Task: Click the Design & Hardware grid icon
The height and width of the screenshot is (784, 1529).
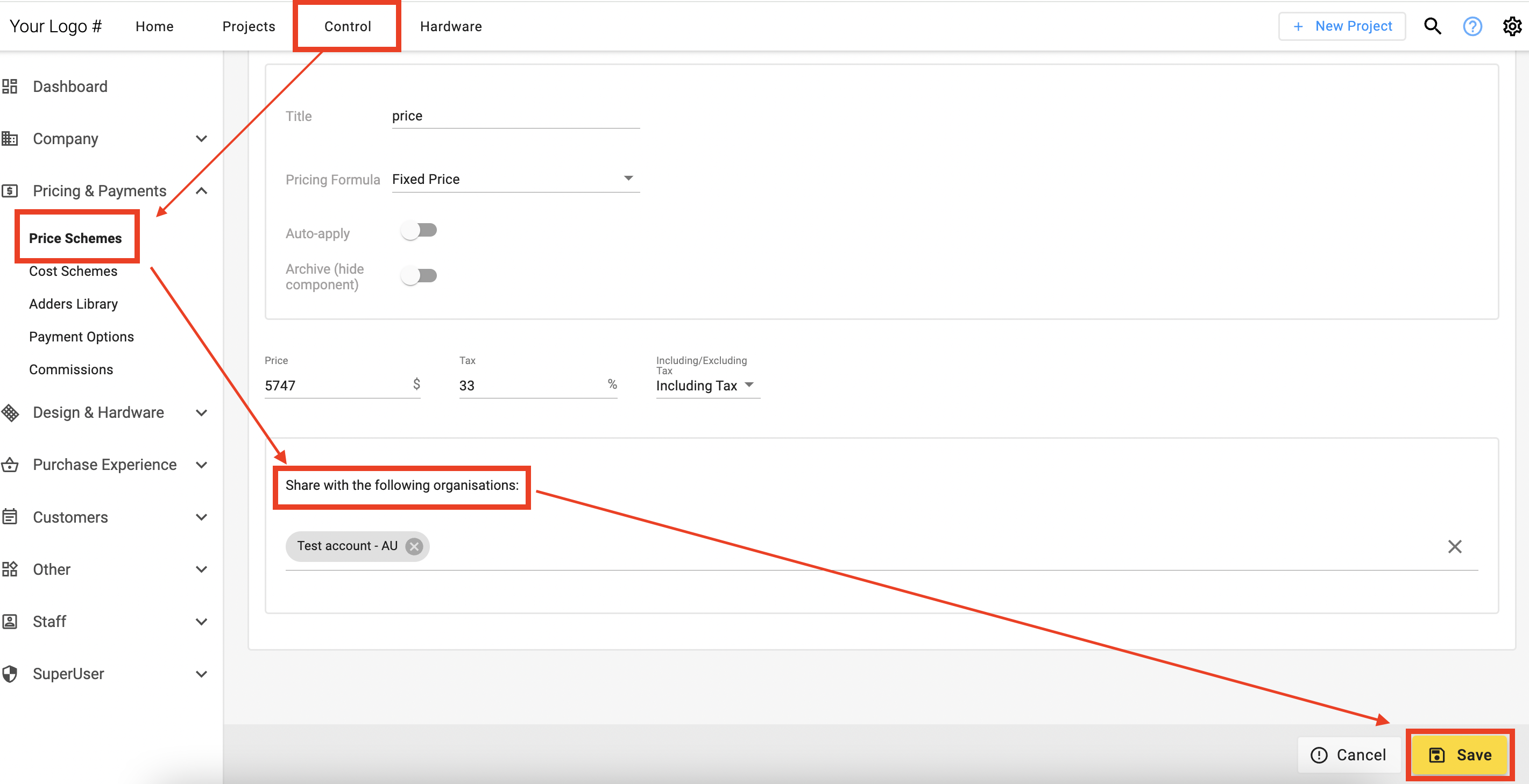Action: (x=10, y=413)
